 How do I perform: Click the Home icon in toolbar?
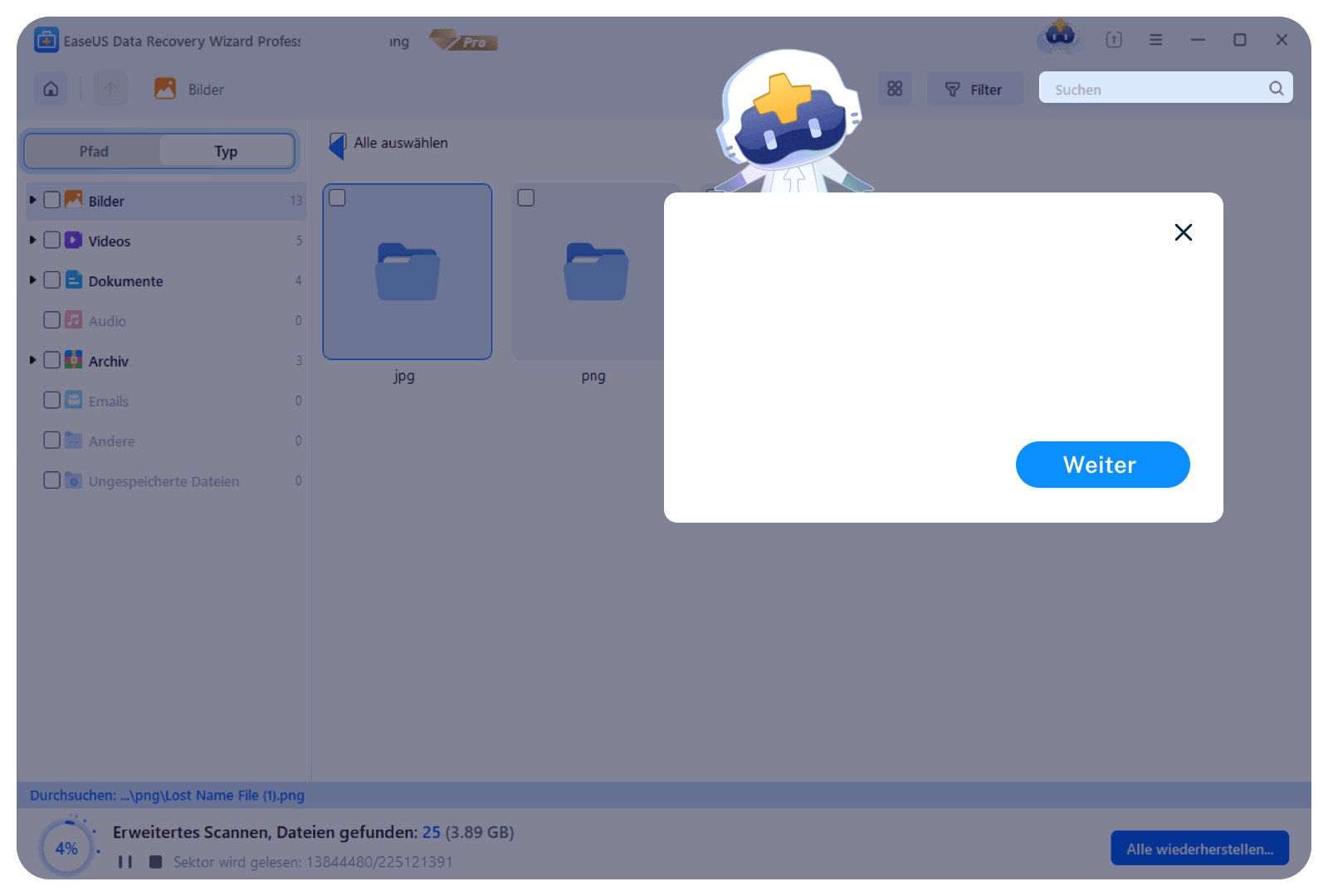coord(51,89)
